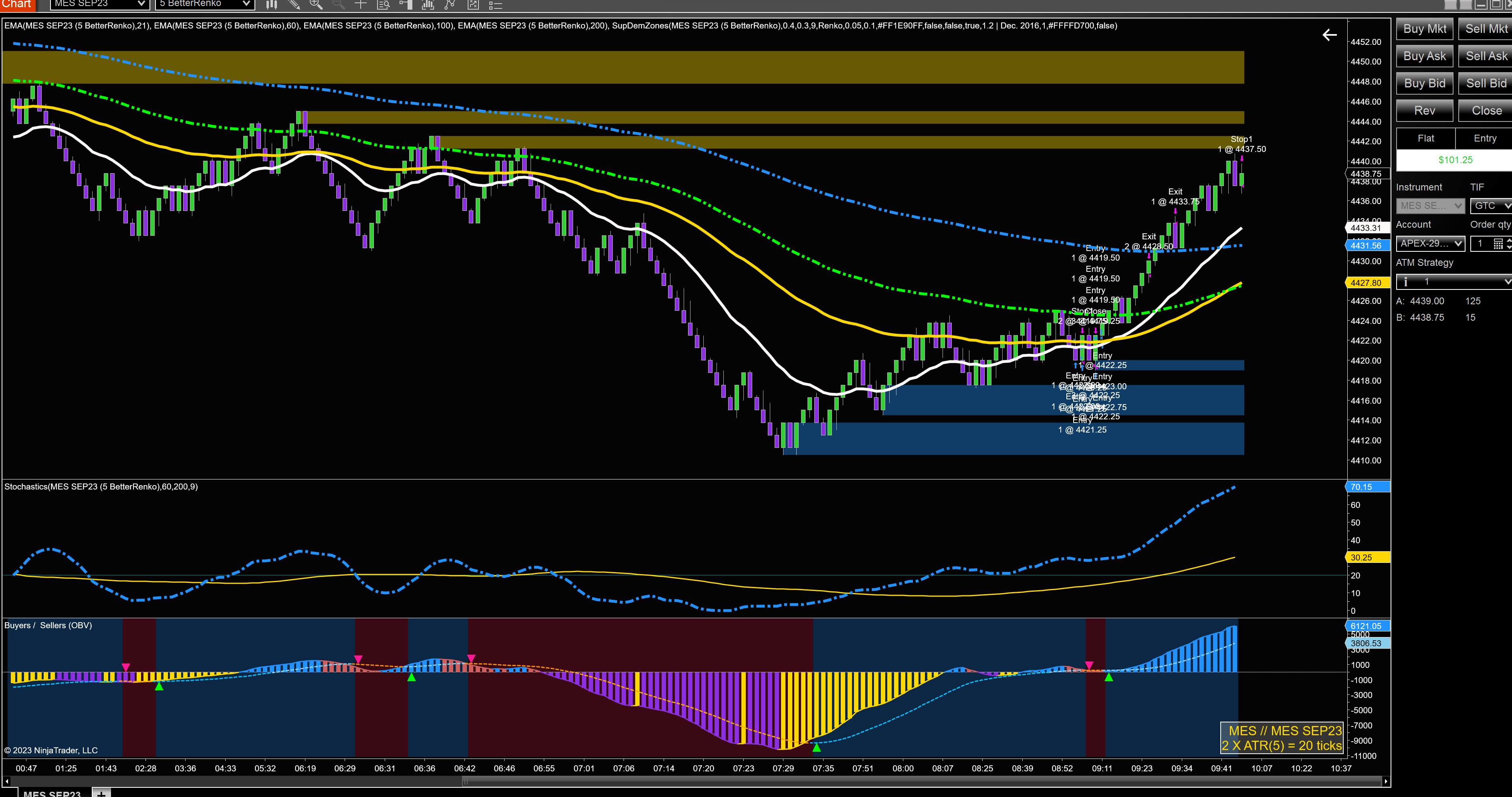
Task: Click the Buy Bid button
Action: tap(1425, 83)
